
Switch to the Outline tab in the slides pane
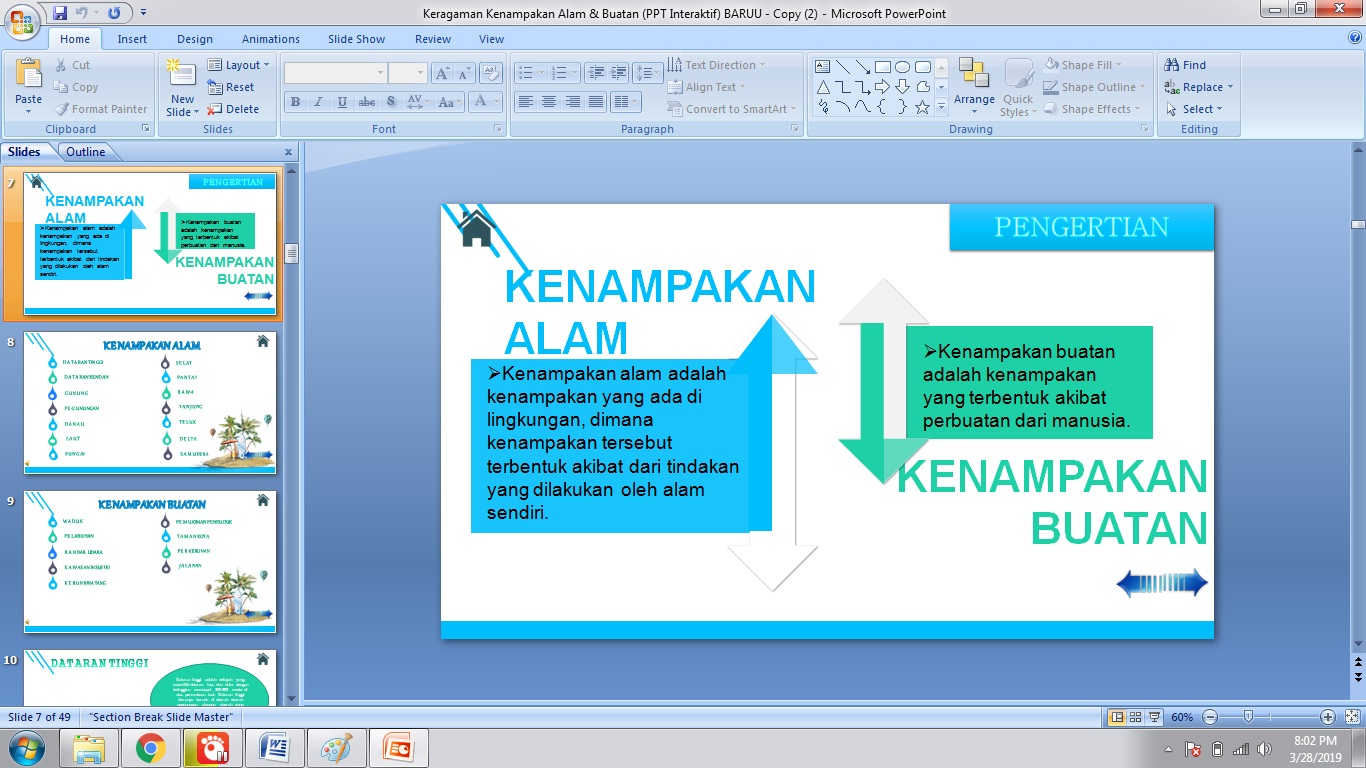pyautogui.click(x=85, y=151)
